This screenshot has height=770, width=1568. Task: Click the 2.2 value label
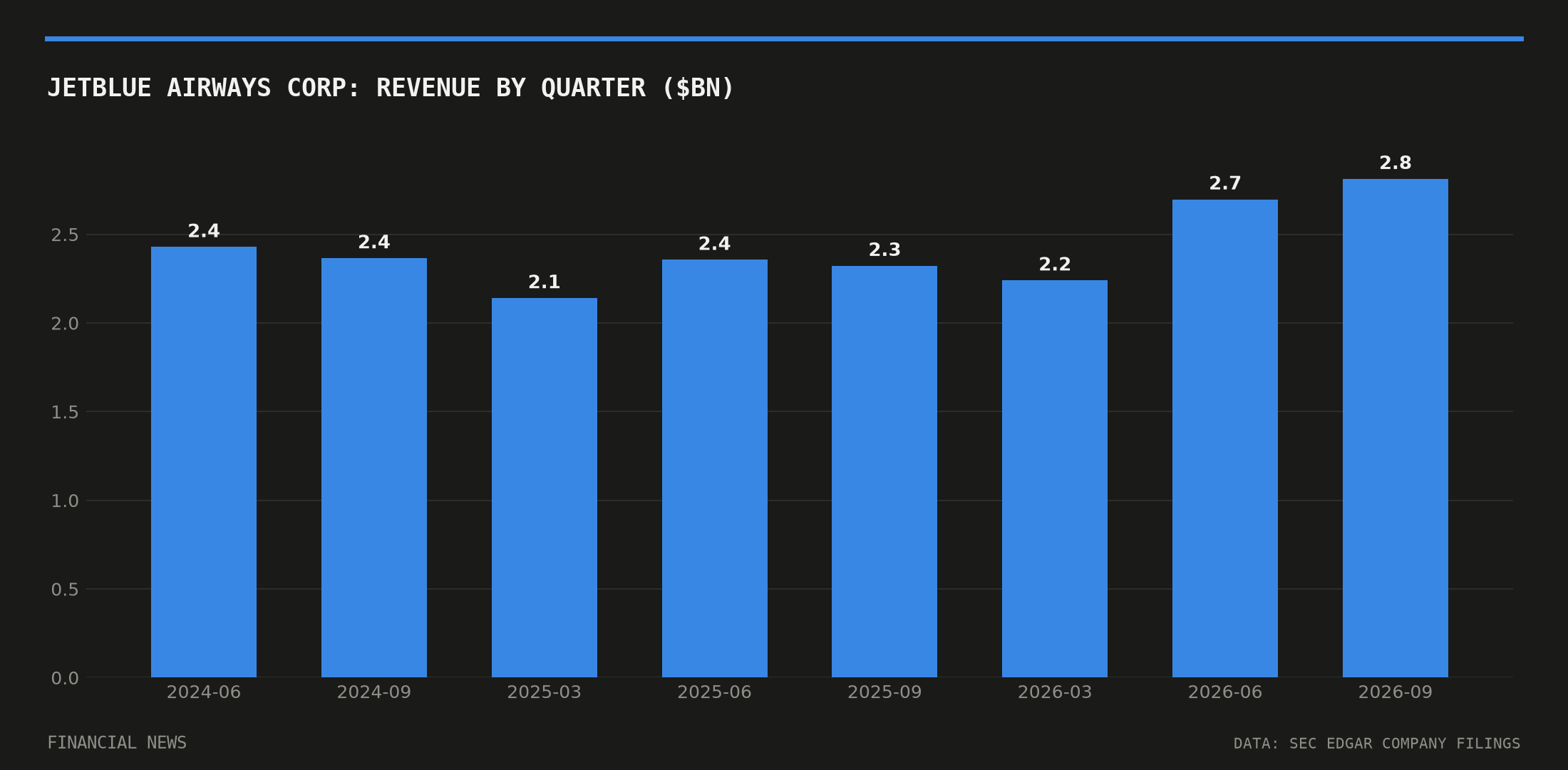(x=1055, y=265)
